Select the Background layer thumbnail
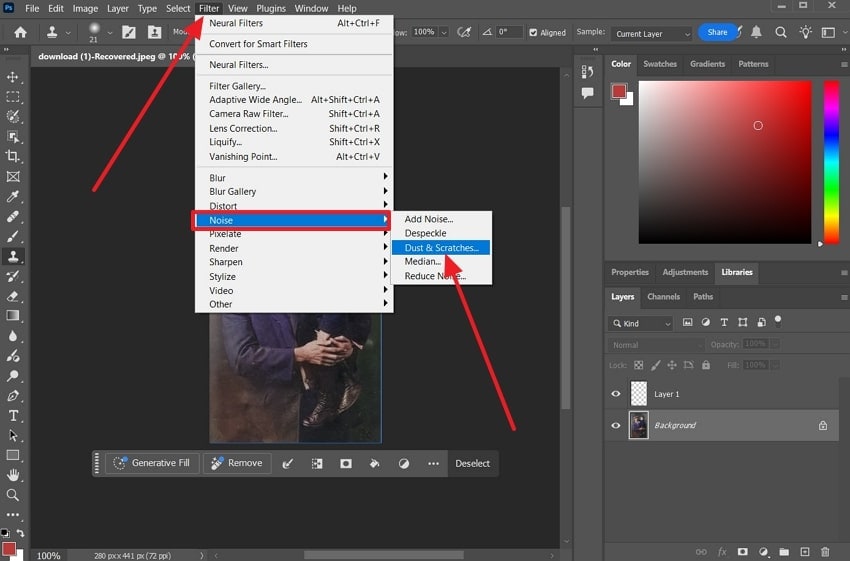This screenshot has width=850, height=561. (x=639, y=425)
